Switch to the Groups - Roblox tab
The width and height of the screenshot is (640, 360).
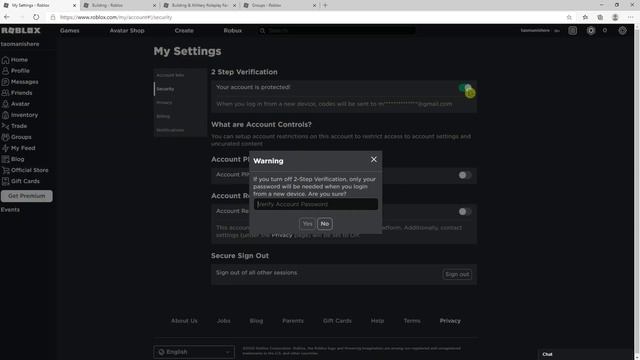coord(280,5)
